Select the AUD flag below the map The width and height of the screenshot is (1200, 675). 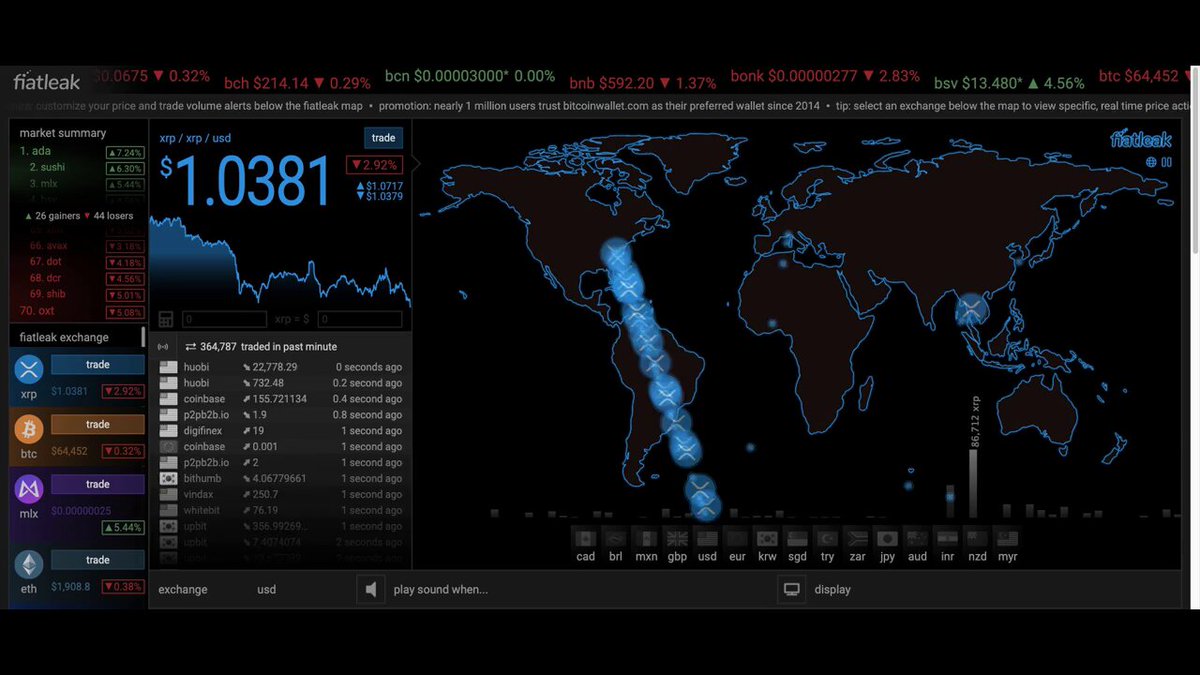(917, 538)
